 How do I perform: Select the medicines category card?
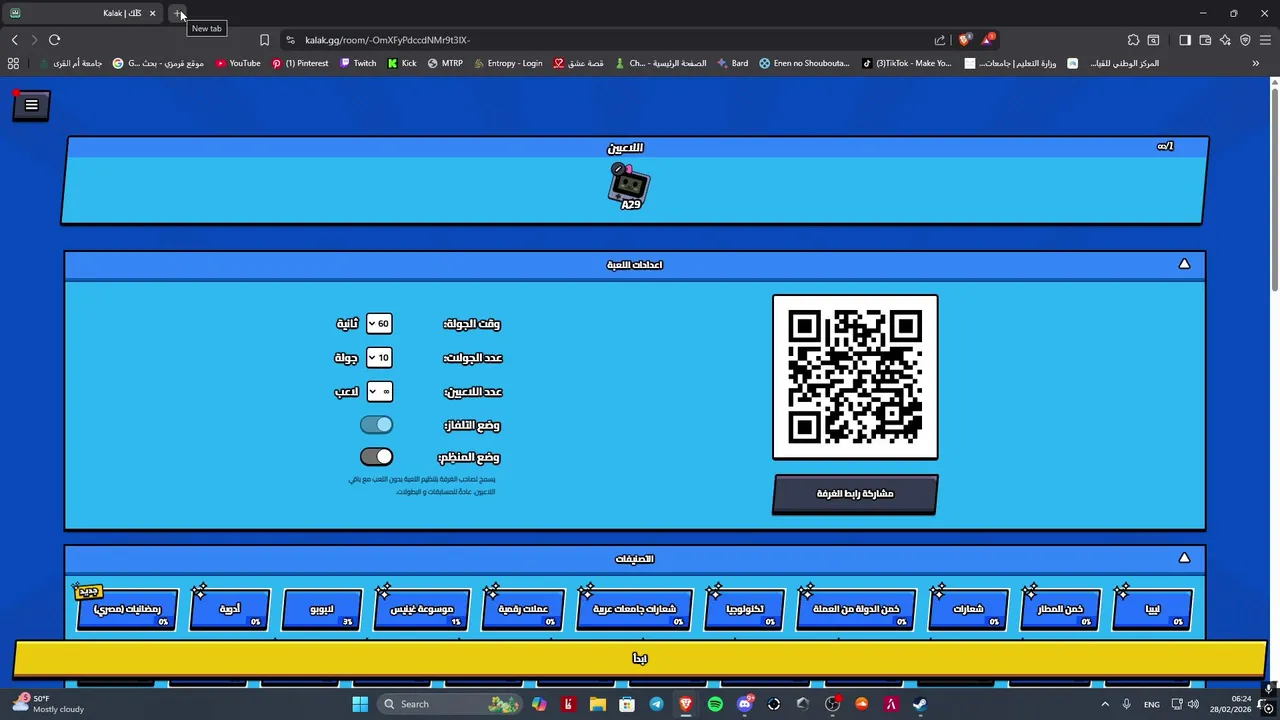click(230, 609)
